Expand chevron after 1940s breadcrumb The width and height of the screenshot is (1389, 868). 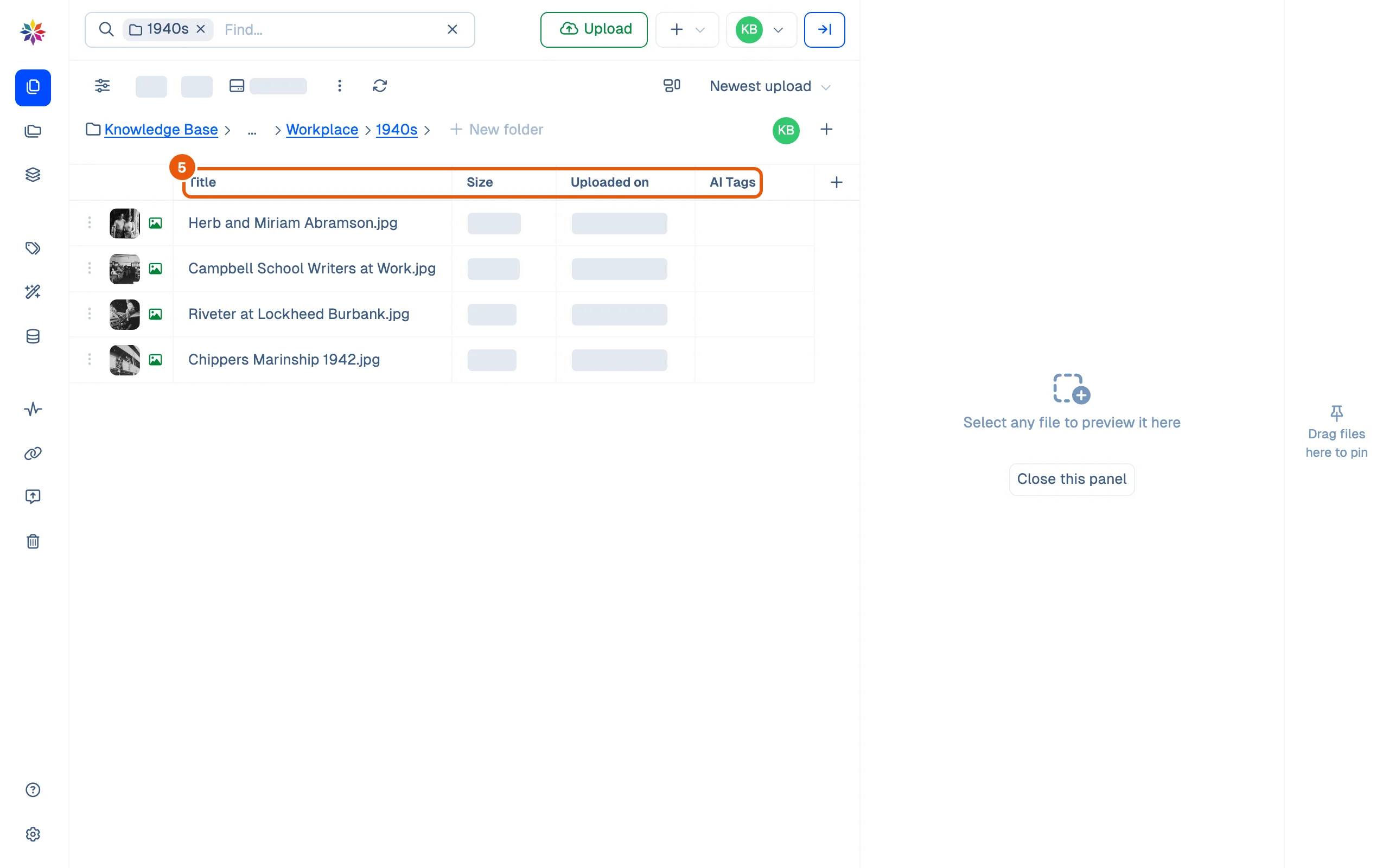click(427, 130)
